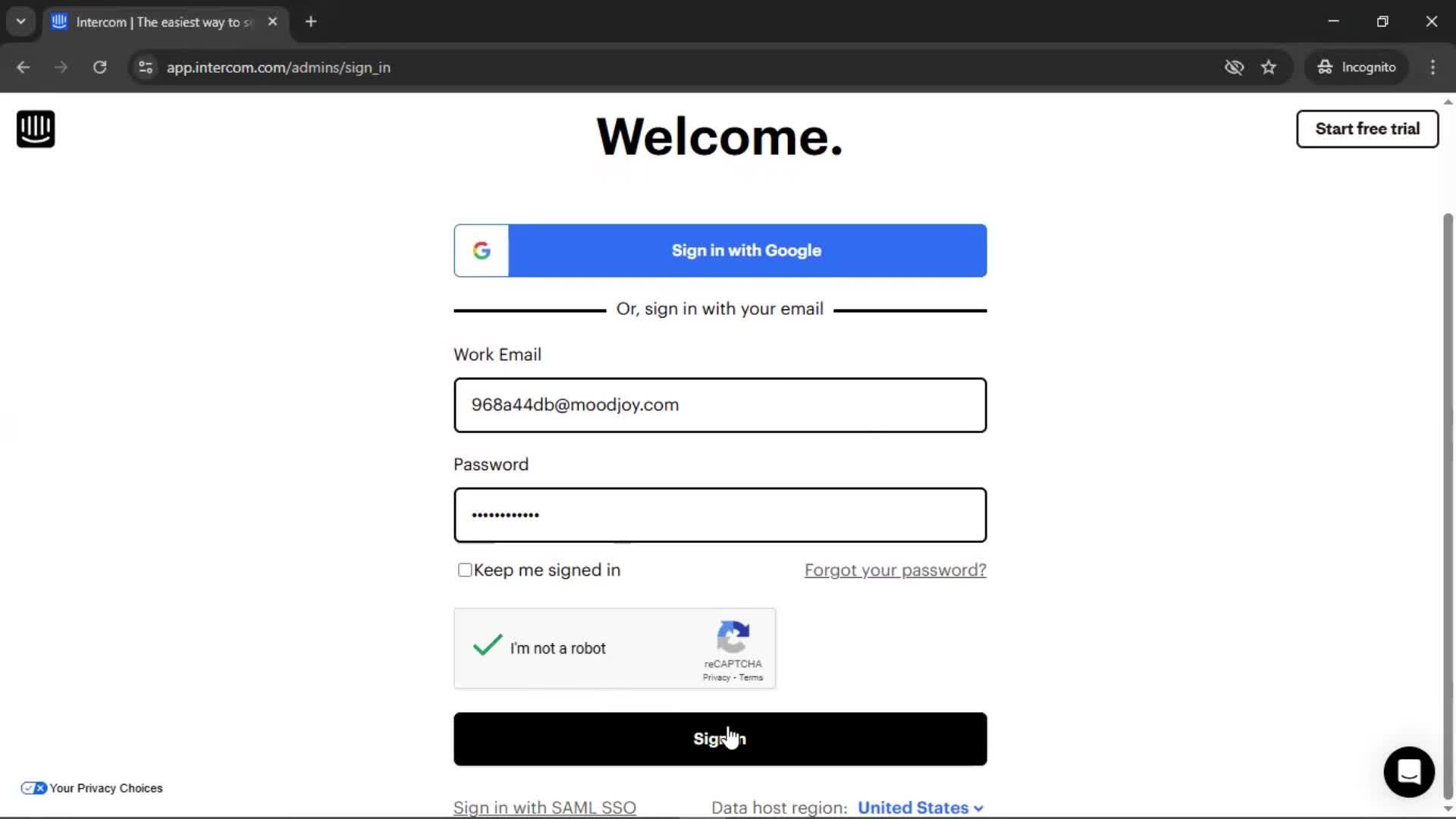Open Forgot your password link
Image resolution: width=1456 pixels, height=819 pixels.
[896, 570]
